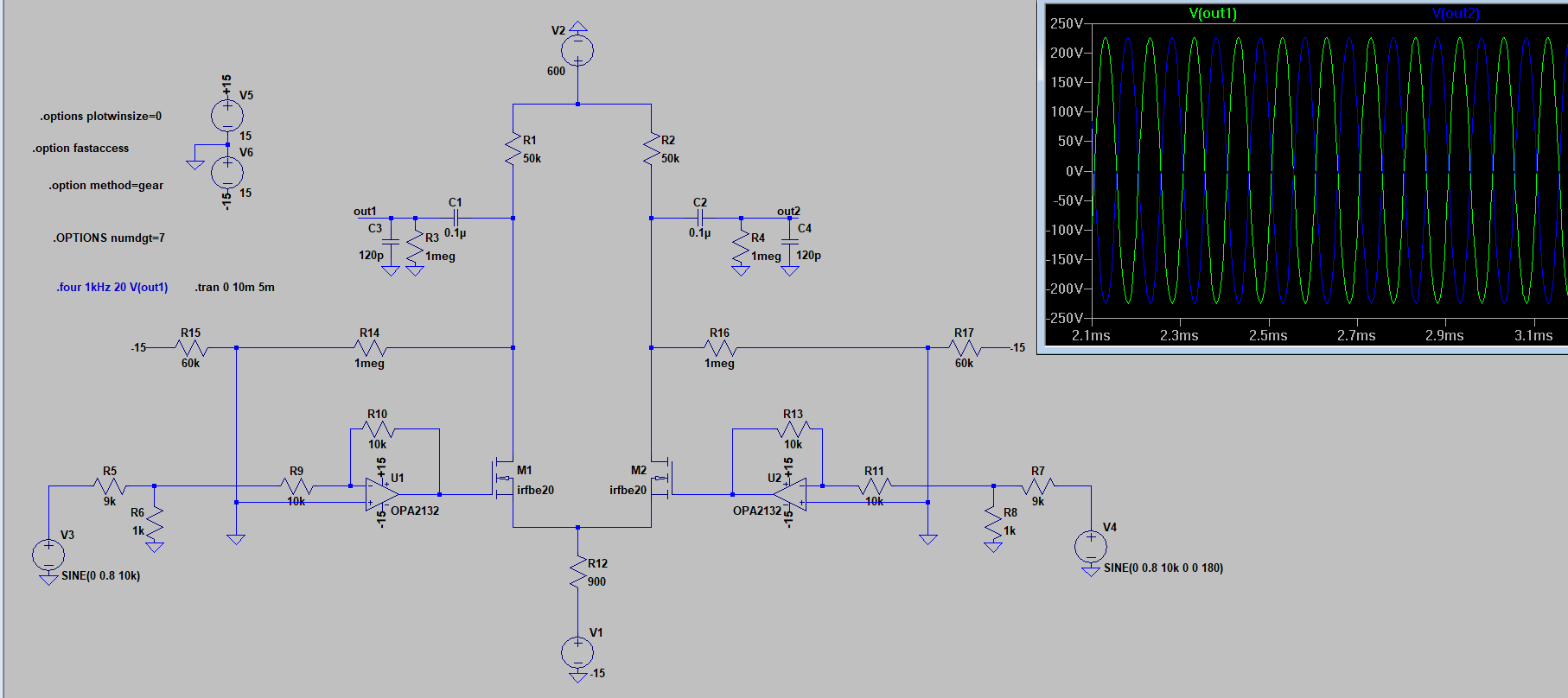This screenshot has height=698, width=1568.
Task: Select the R1 50k drain resistor
Action: tap(513, 149)
